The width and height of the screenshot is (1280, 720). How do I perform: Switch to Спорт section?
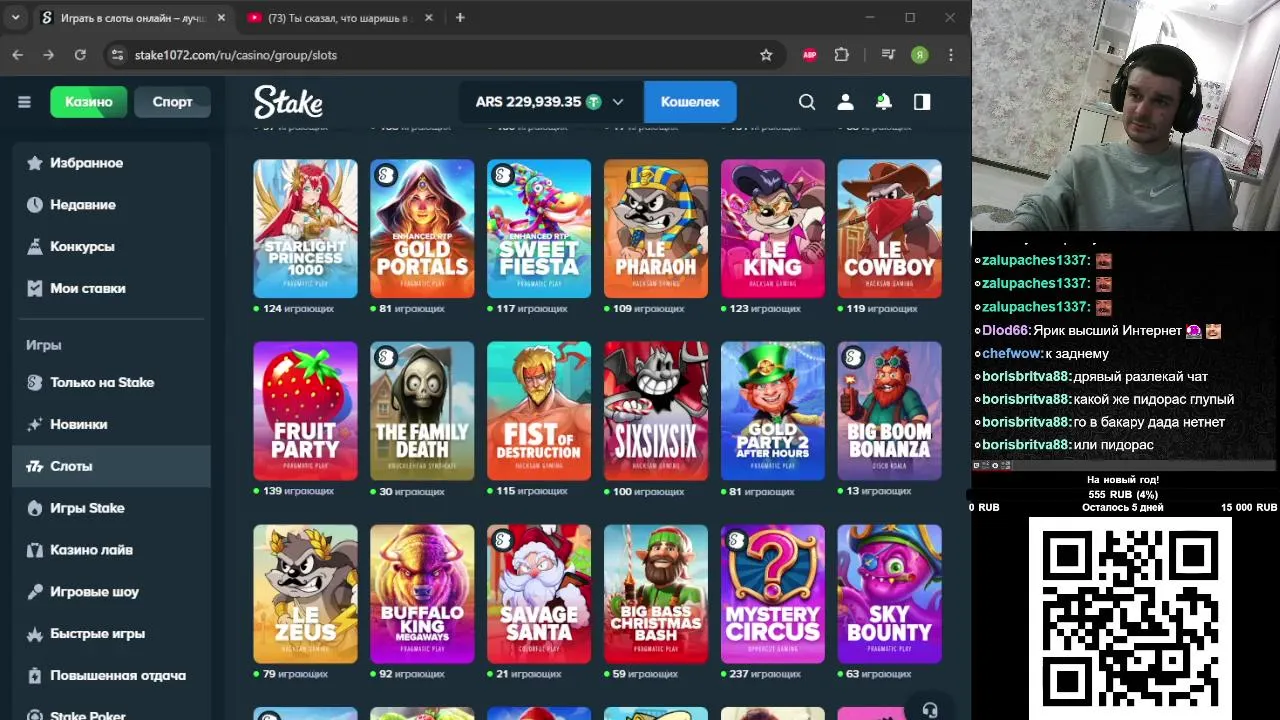coord(172,102)
